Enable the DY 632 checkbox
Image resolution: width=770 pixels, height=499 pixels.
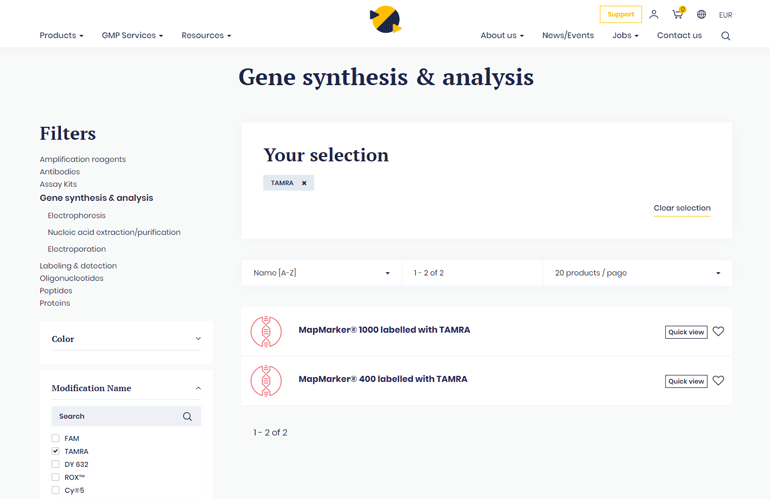(x=56, y=464)
